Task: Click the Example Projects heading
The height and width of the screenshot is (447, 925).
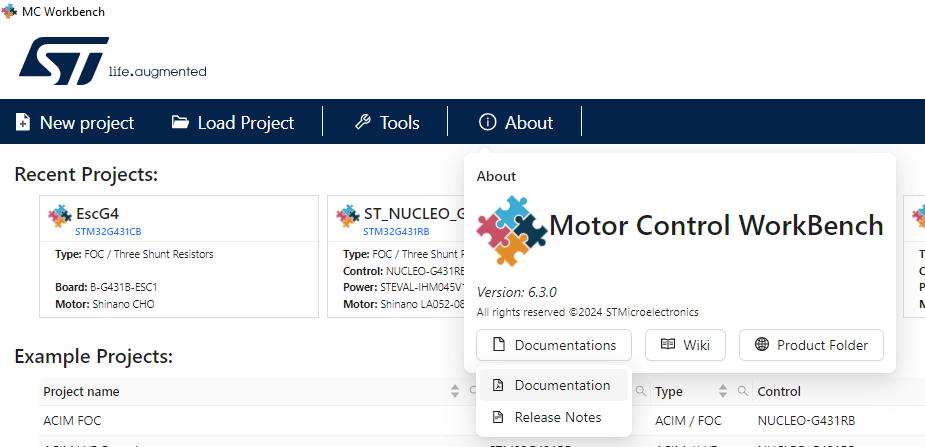Action: [94, 357]
